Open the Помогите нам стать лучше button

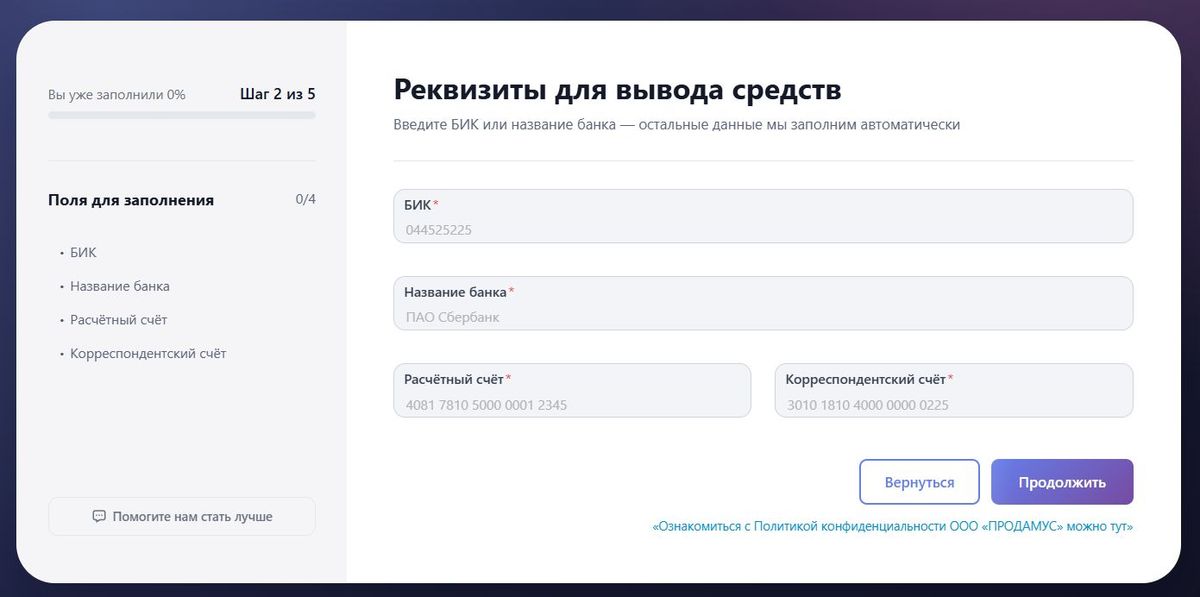click(x=182, y=517)
